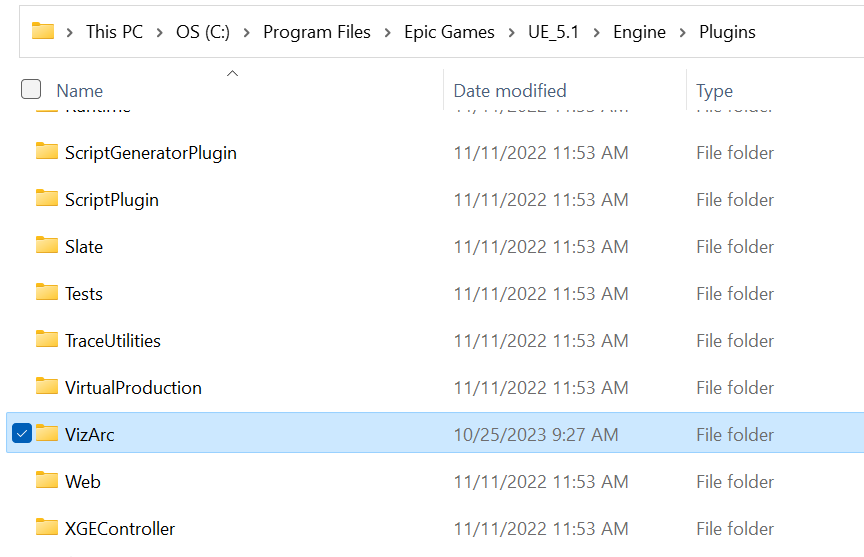Toggle the select-all checkbox in header
This screenshot has width=864, height=557.
(x=31, y=90)
